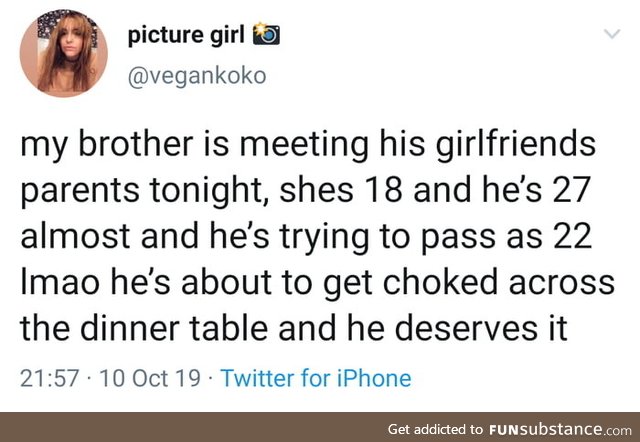The height and width of the screenshot is (442, 640).
Task: Open the picture girl display name
Action: [186, 35]
